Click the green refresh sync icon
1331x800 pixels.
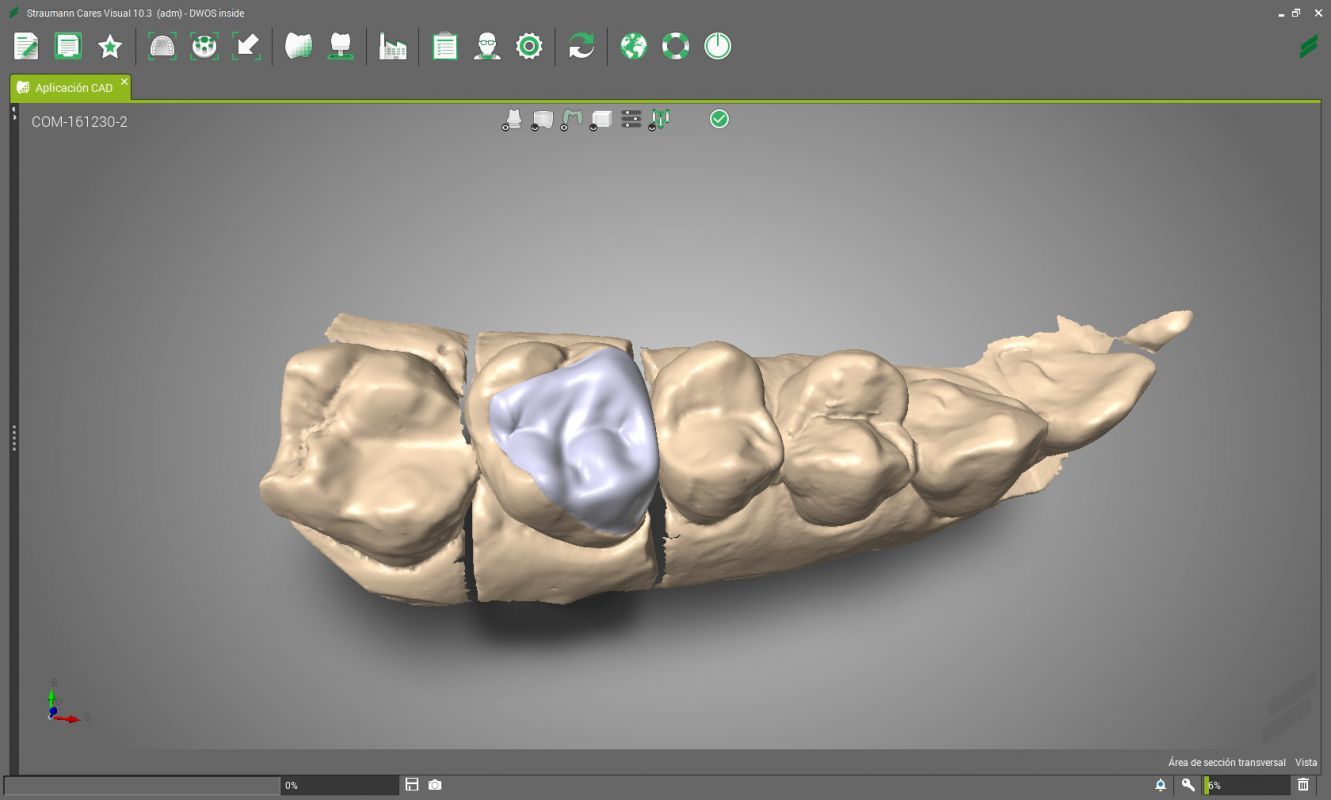pyautogui.click(x=581, y=46)
